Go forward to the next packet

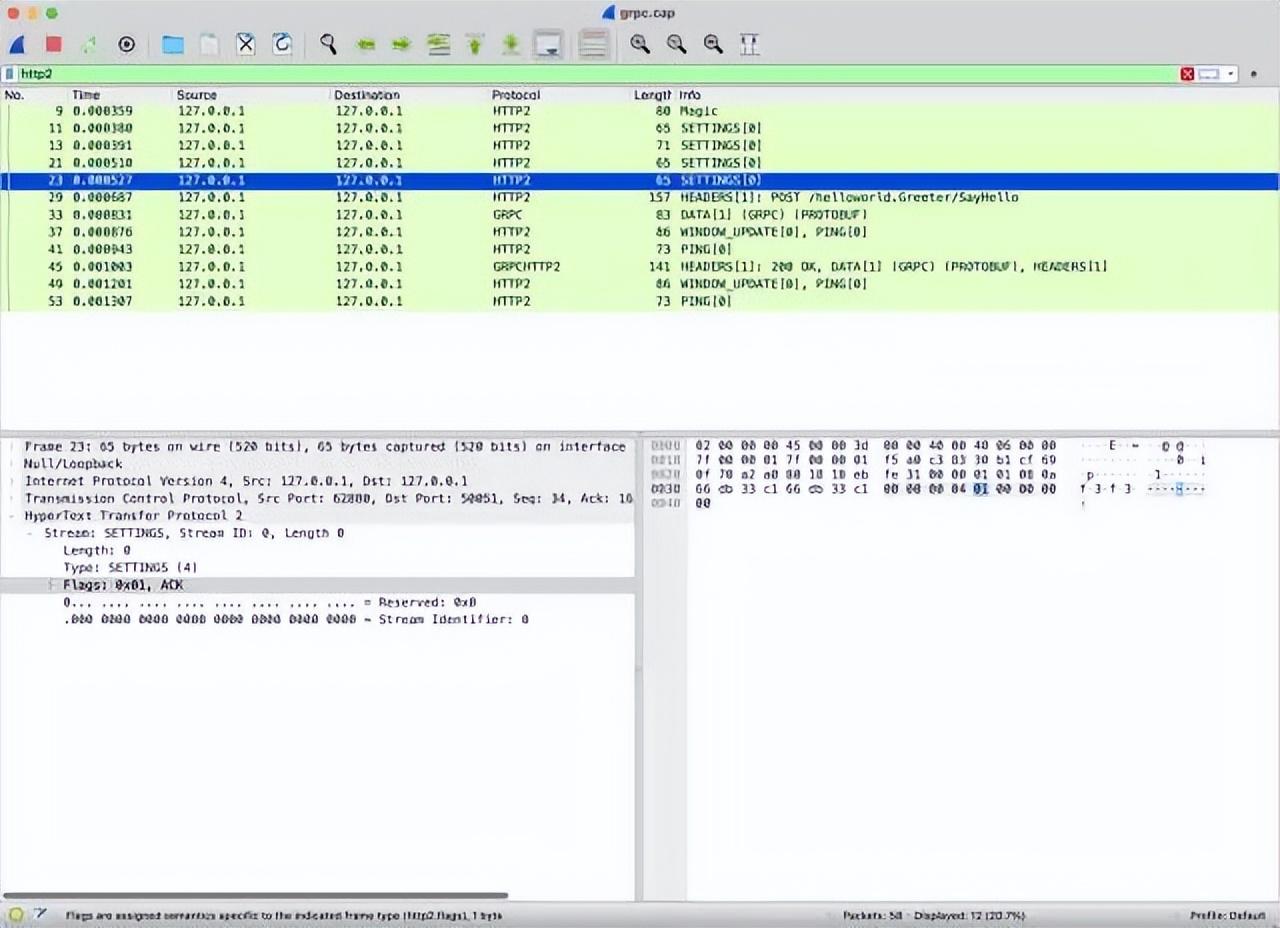pos(401,44)
